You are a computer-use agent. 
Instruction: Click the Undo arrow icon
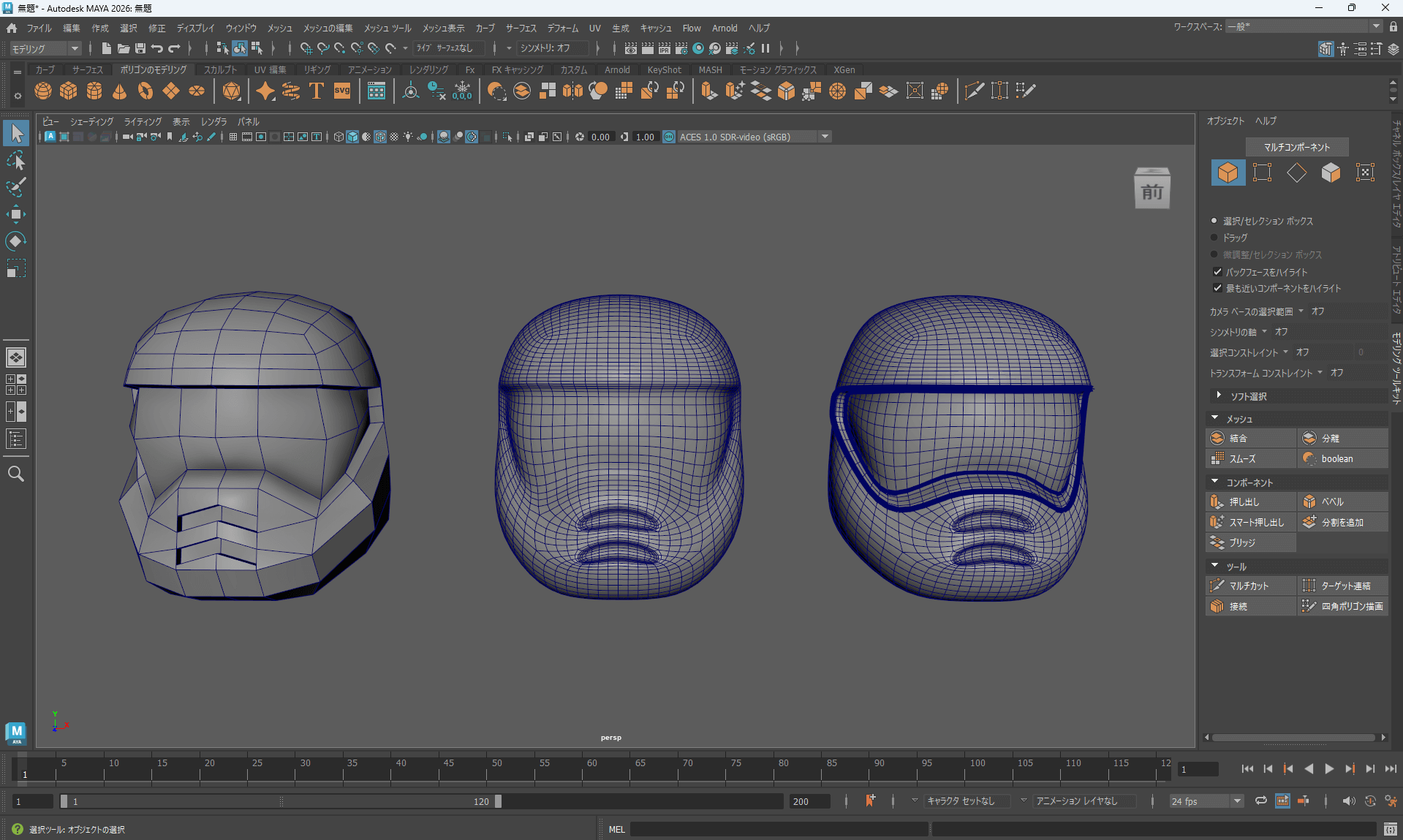[157, 48]
